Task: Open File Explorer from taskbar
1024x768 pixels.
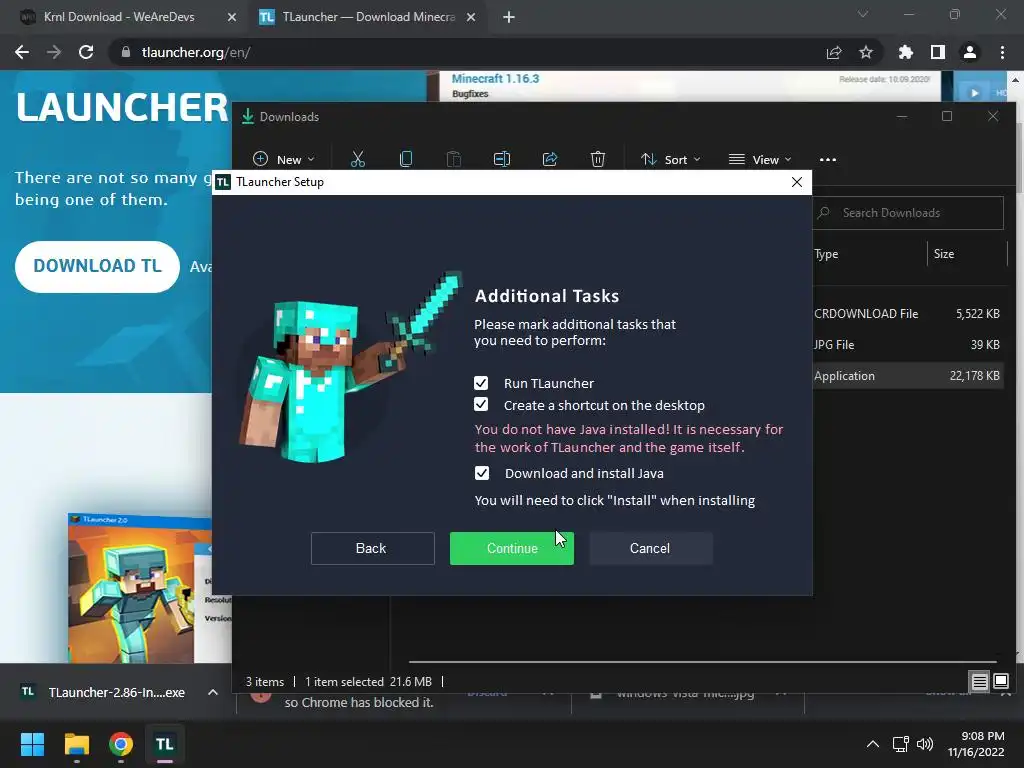Action: pos(76,744)
